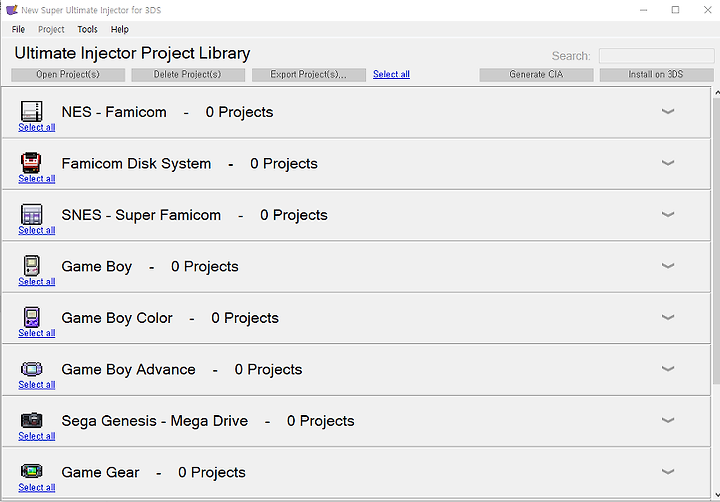
Task: Click the NES - Famicom console icon
Action: (32, 111)
